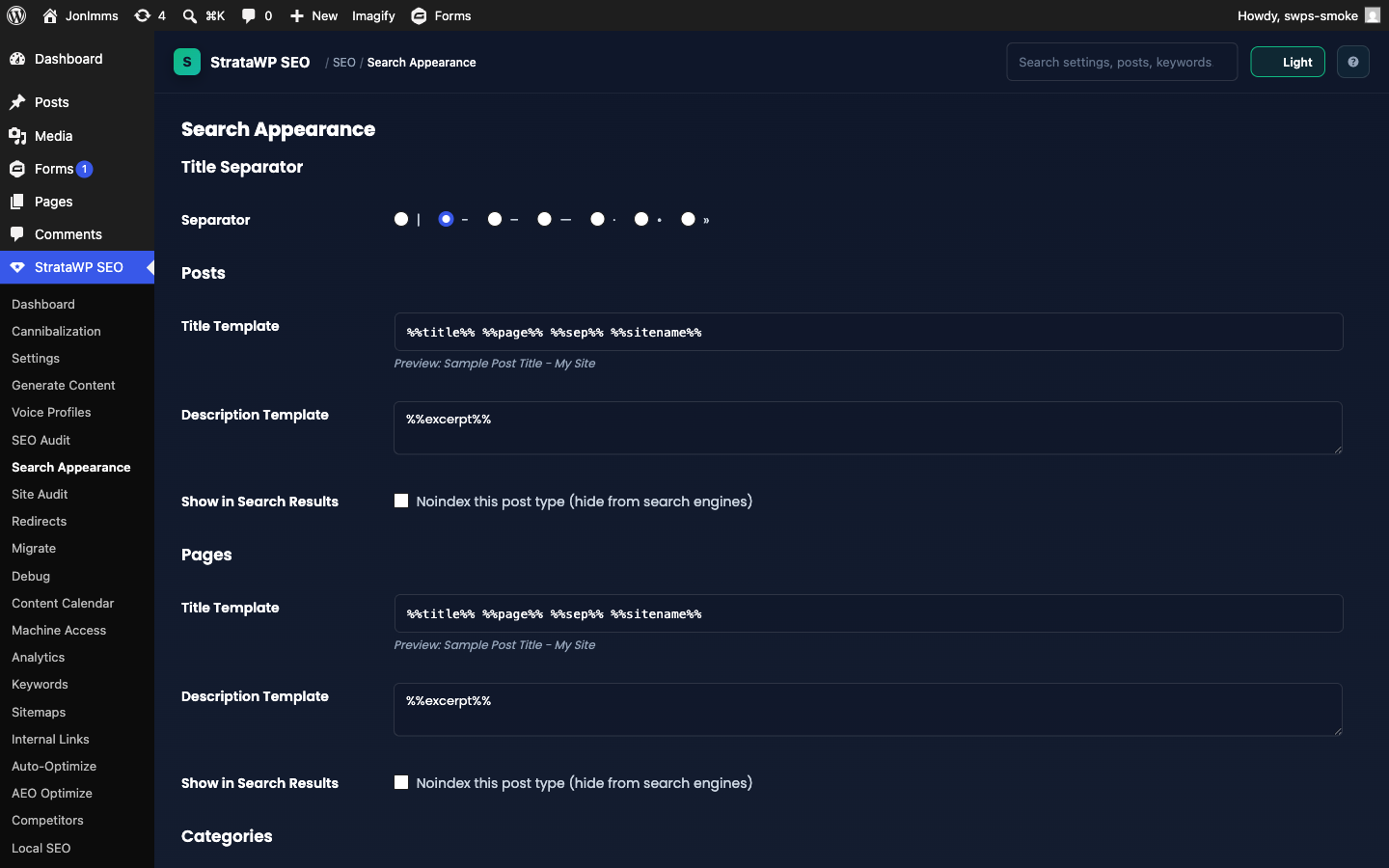Open Sitemaps submenu item
The height and width of the screenshot is (868, 1389).
coord(39,712)
